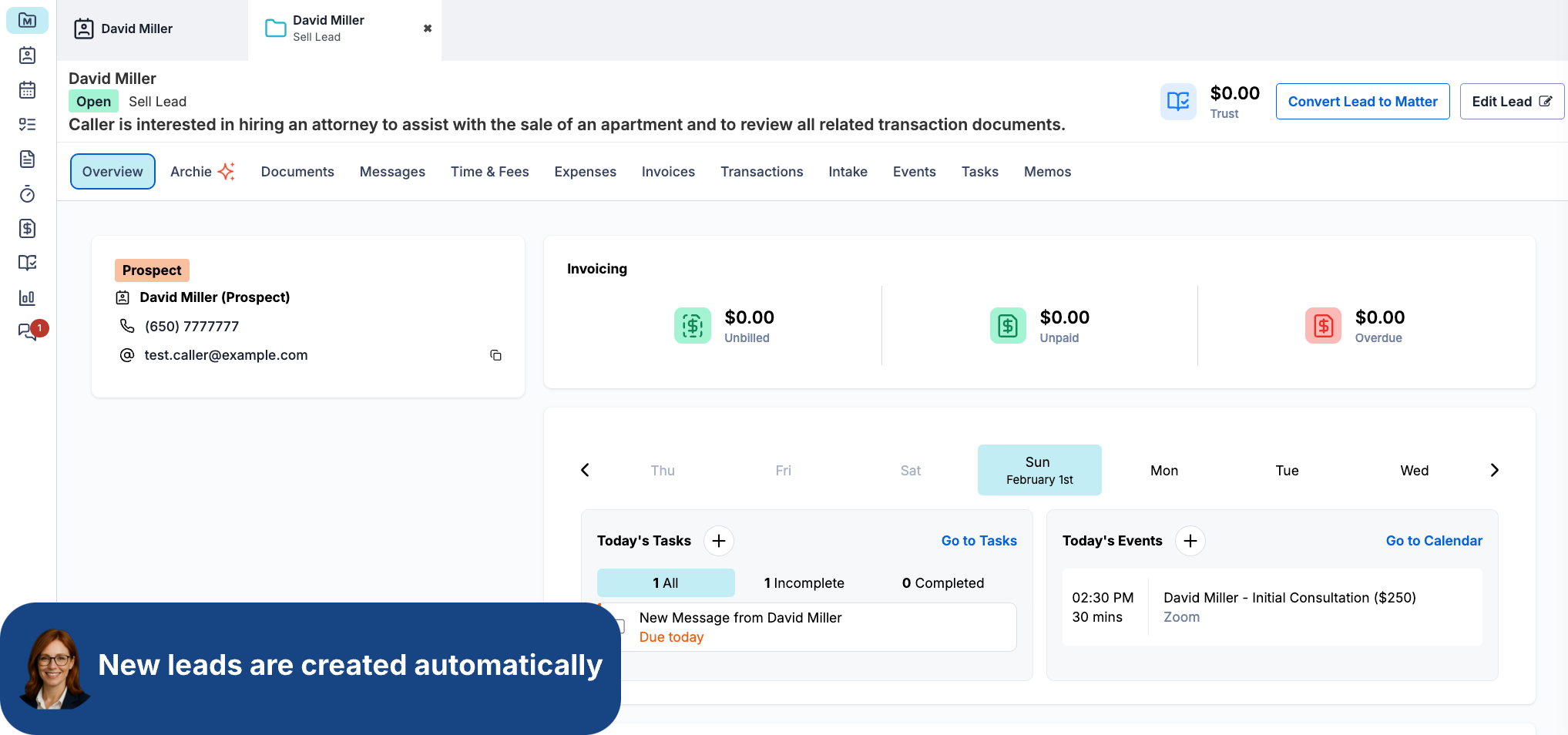Open the reports bar chart sidebar icon

27,297
